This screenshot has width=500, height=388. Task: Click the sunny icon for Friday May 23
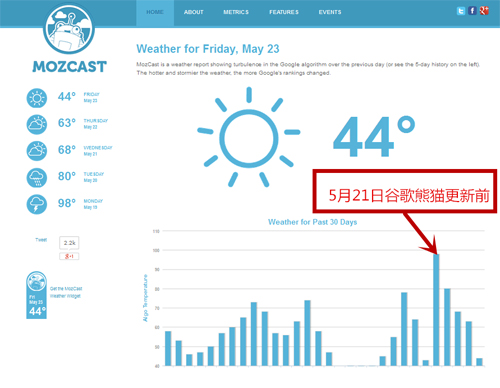[x=37, y=98]
